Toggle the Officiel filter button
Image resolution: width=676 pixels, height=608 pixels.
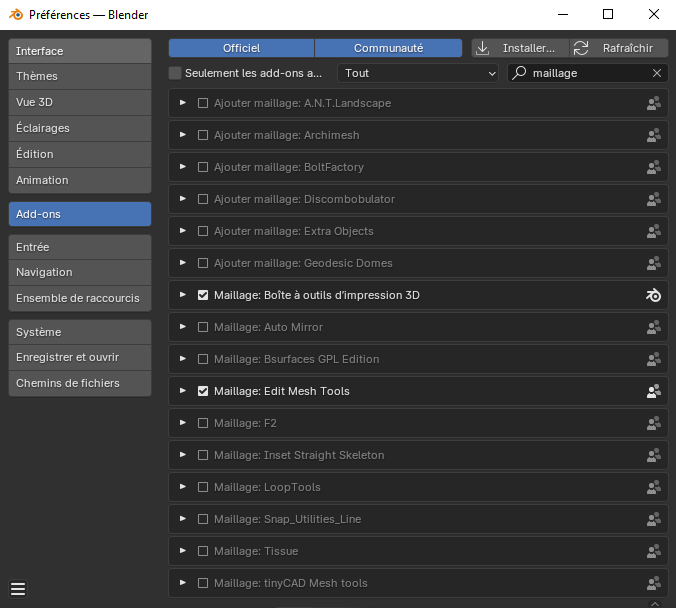pyautogui.click(x=241, y=48)
